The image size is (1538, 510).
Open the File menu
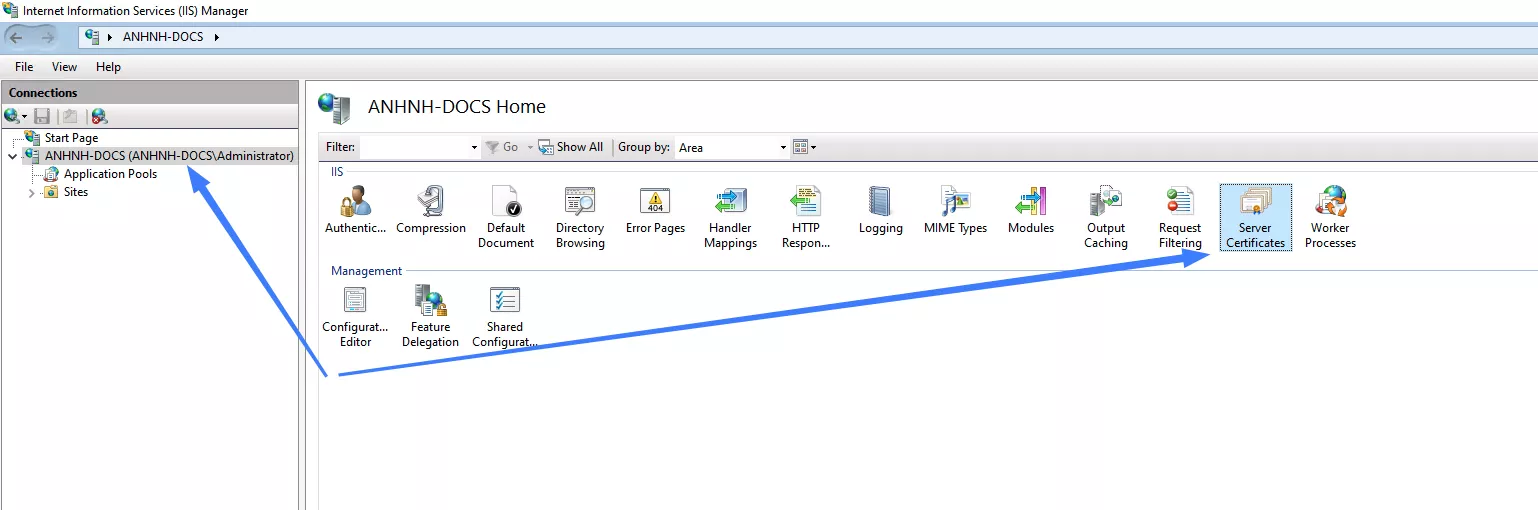tap(24, 67)
